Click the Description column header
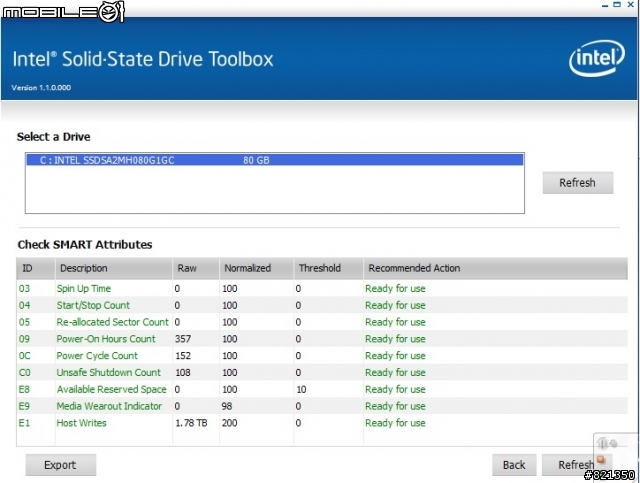This screenshot has width=640, height=483. [x=113, y=268]
